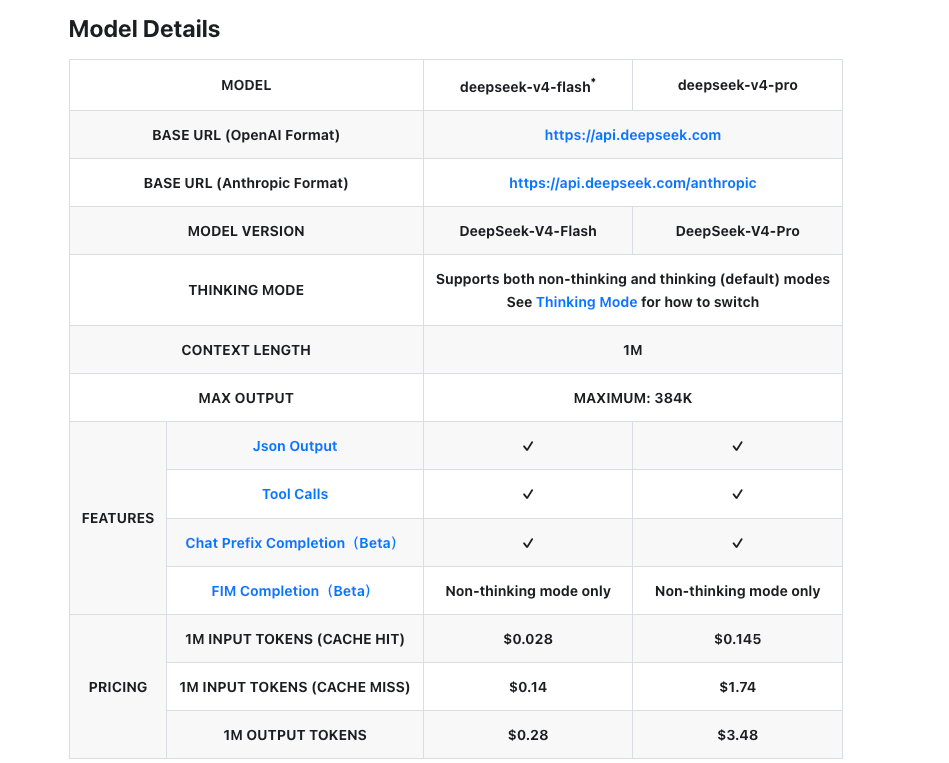Open Chat Prefix Completion (Beta) link
Screen dimensions: 949x763
click(291, 543)
